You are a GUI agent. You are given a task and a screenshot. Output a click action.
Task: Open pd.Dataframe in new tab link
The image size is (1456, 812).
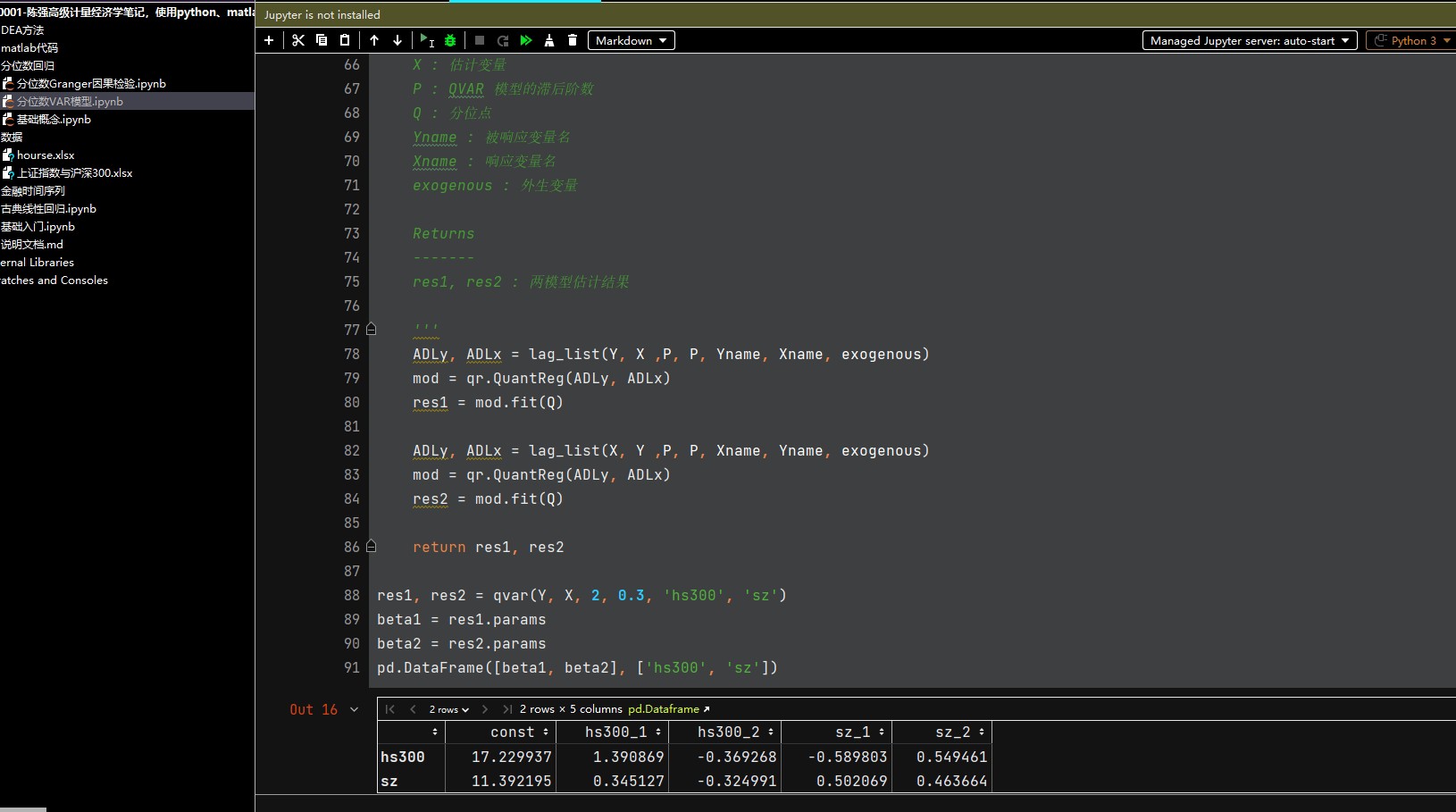click(669, 709)
